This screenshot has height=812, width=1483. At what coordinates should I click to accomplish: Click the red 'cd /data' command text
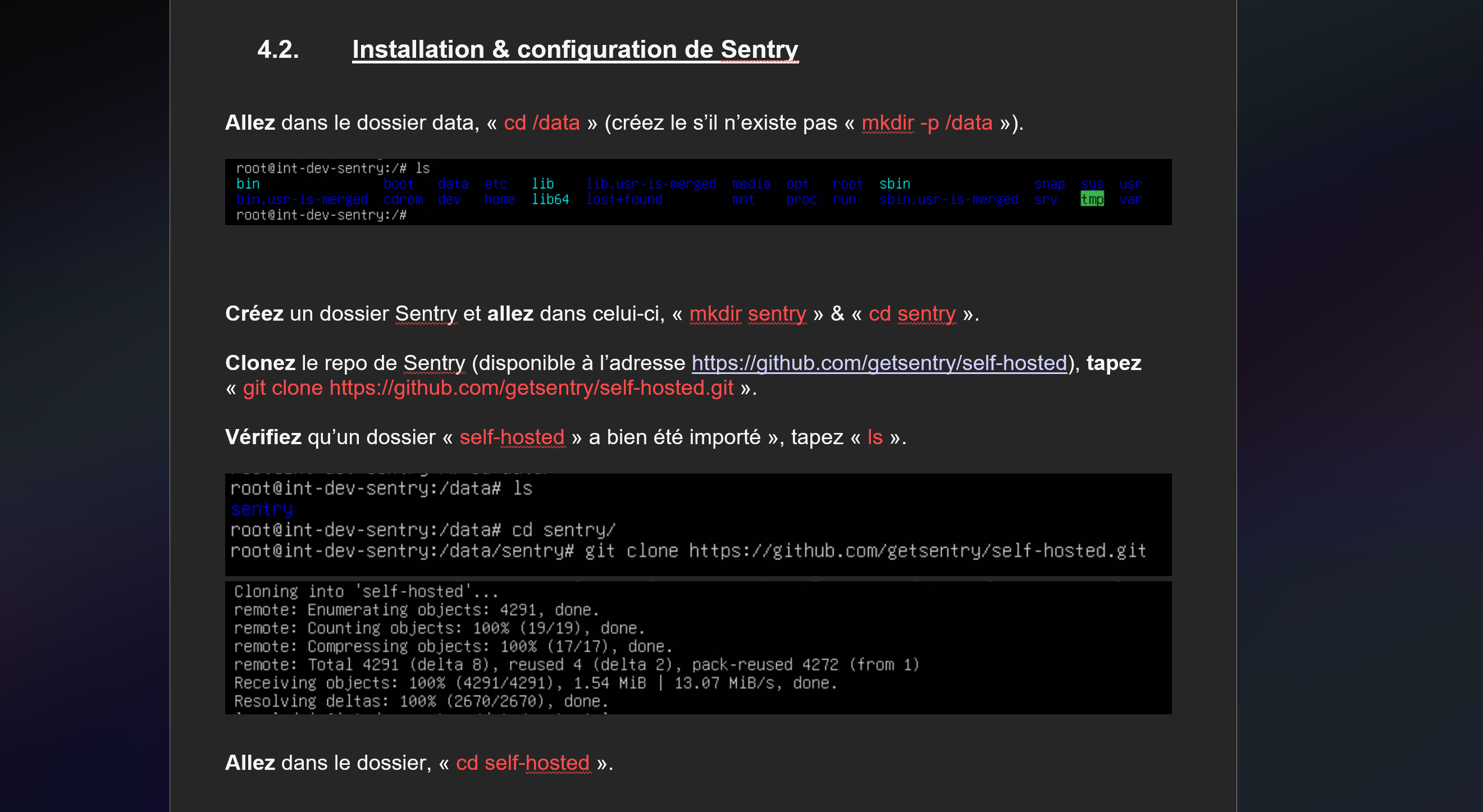541,122
